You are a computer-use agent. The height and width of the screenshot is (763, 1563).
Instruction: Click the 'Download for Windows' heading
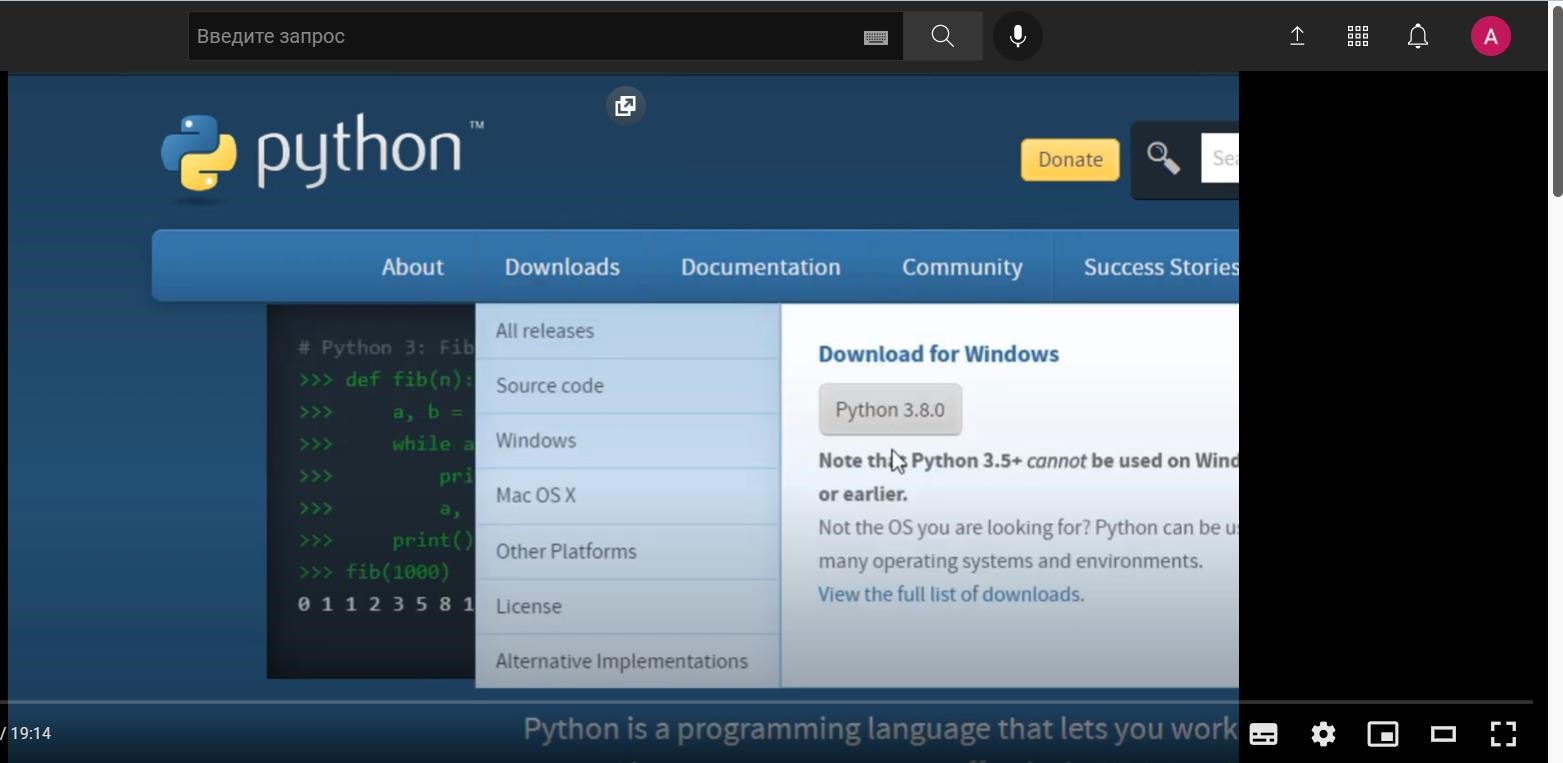tap(938, 354)
